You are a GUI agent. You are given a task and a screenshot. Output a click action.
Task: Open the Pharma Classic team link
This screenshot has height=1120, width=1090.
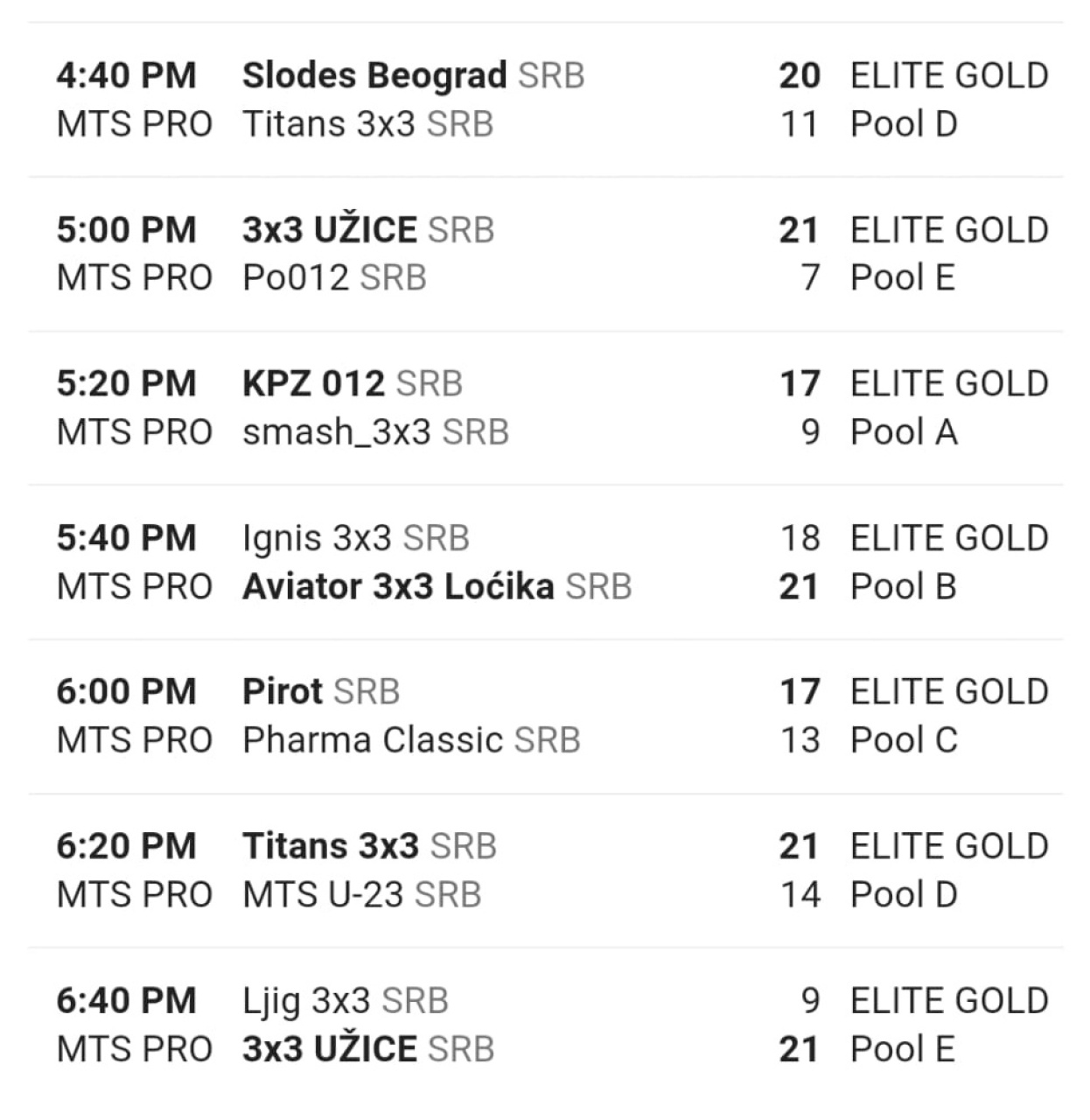tap(372, 740)
